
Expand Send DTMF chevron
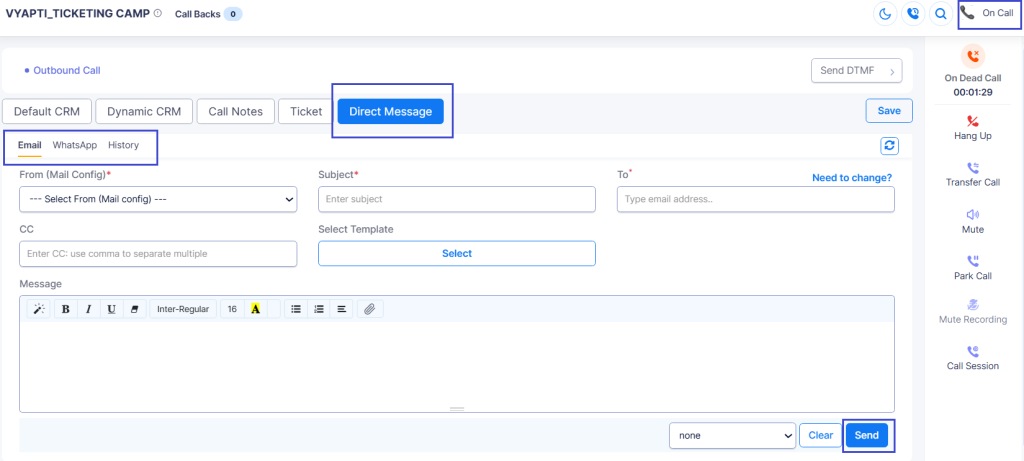coord(892,71)
